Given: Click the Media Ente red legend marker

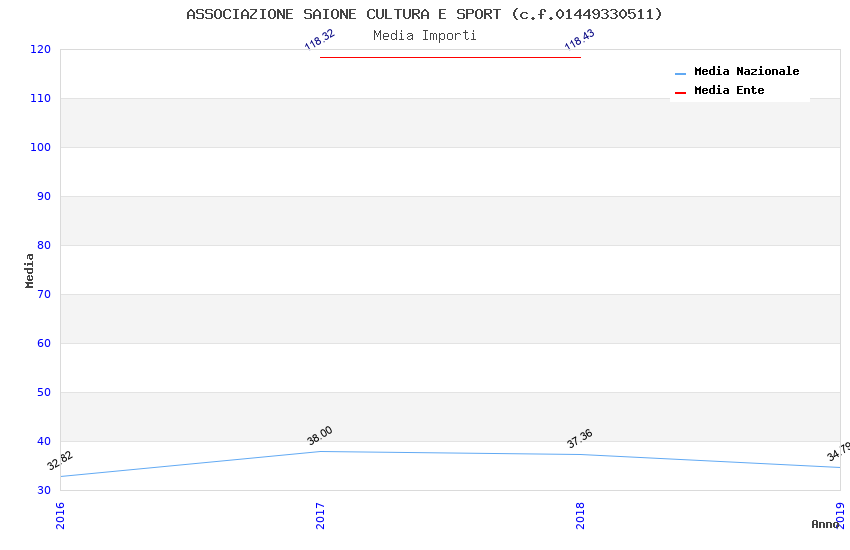Looking at the screenshot, I should pyautogui.click(x=680, y=93).
